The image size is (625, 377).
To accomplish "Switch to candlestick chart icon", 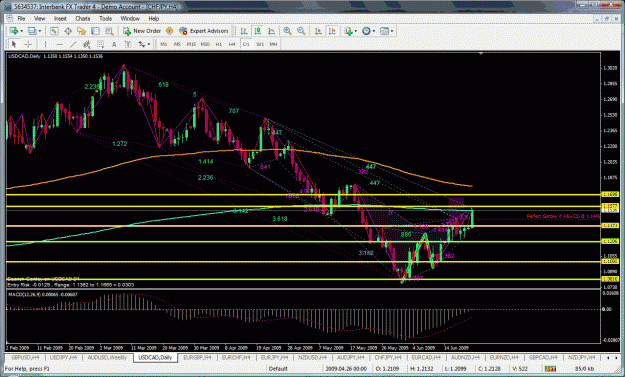I will click(x=258, y=31).
